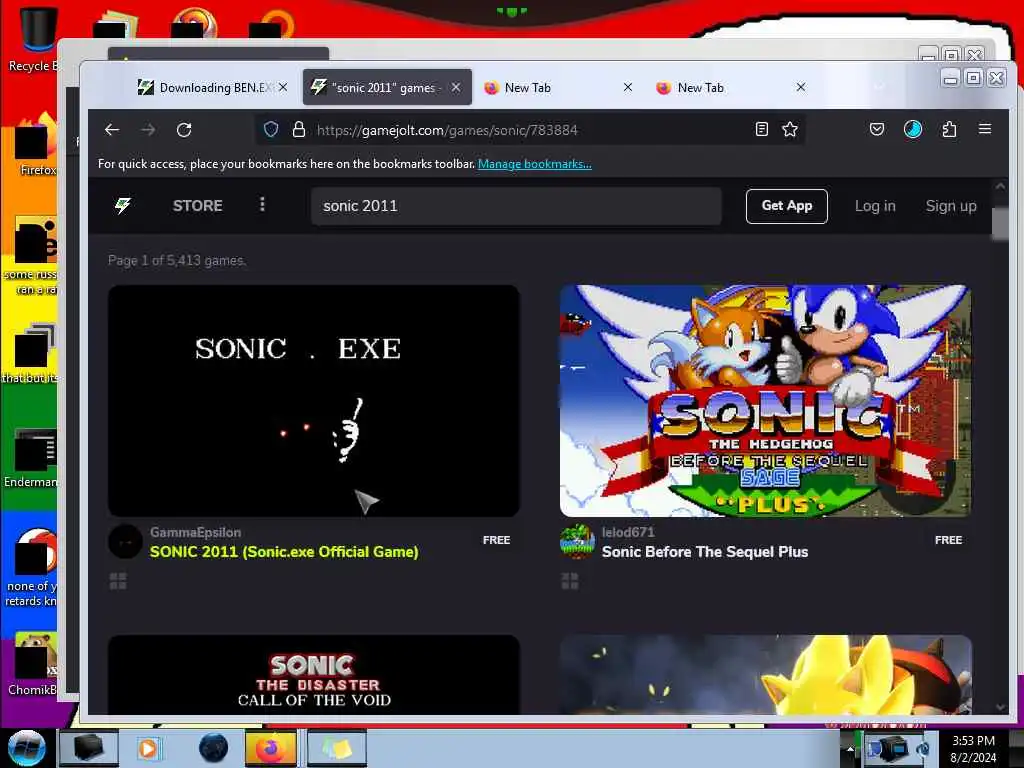Click the Windows platform icon under SONIC 2011
Screen dimensions: 1024x768
[x=118, y=581]
